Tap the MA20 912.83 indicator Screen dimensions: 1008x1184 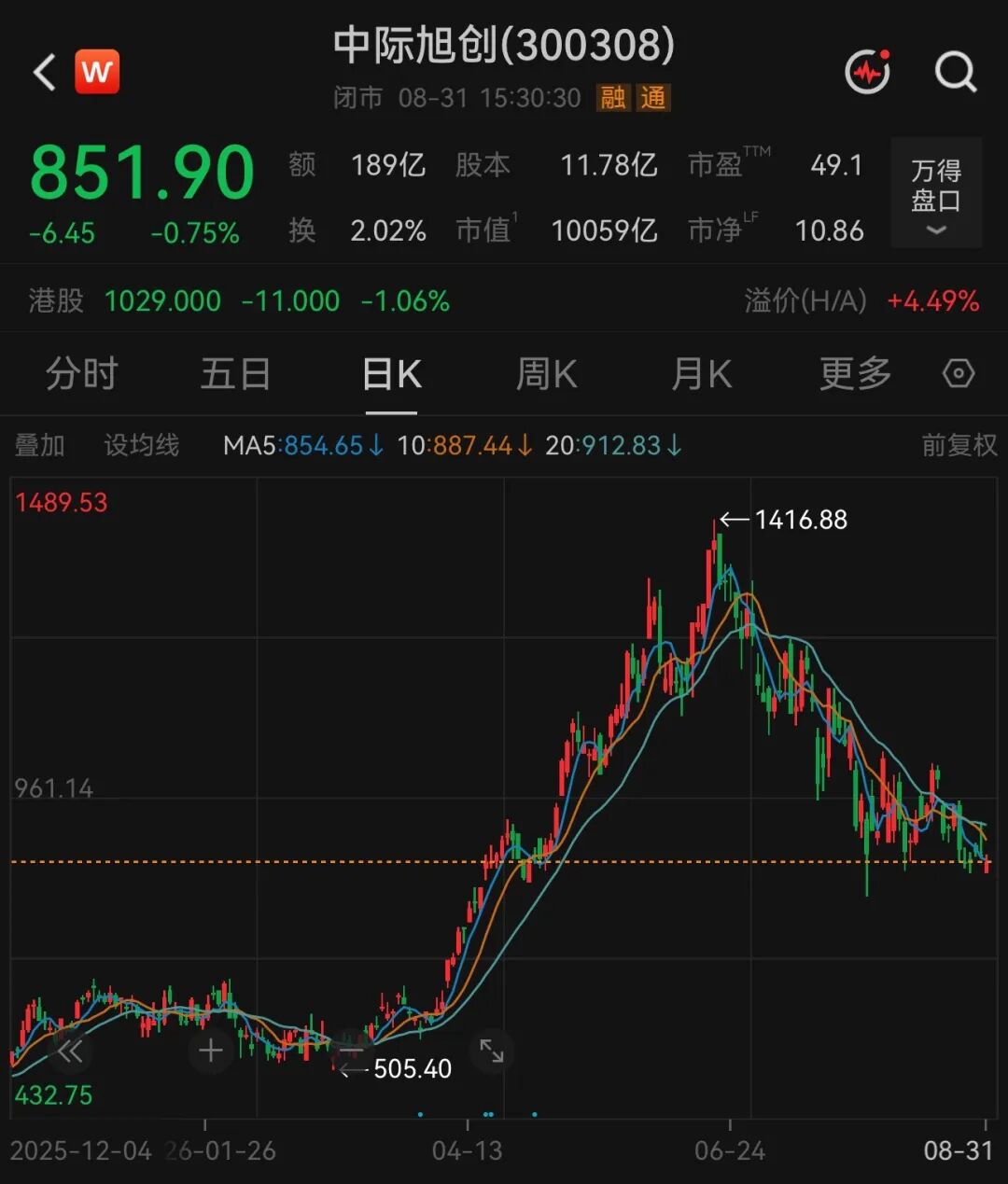click(x=613, y=445)
